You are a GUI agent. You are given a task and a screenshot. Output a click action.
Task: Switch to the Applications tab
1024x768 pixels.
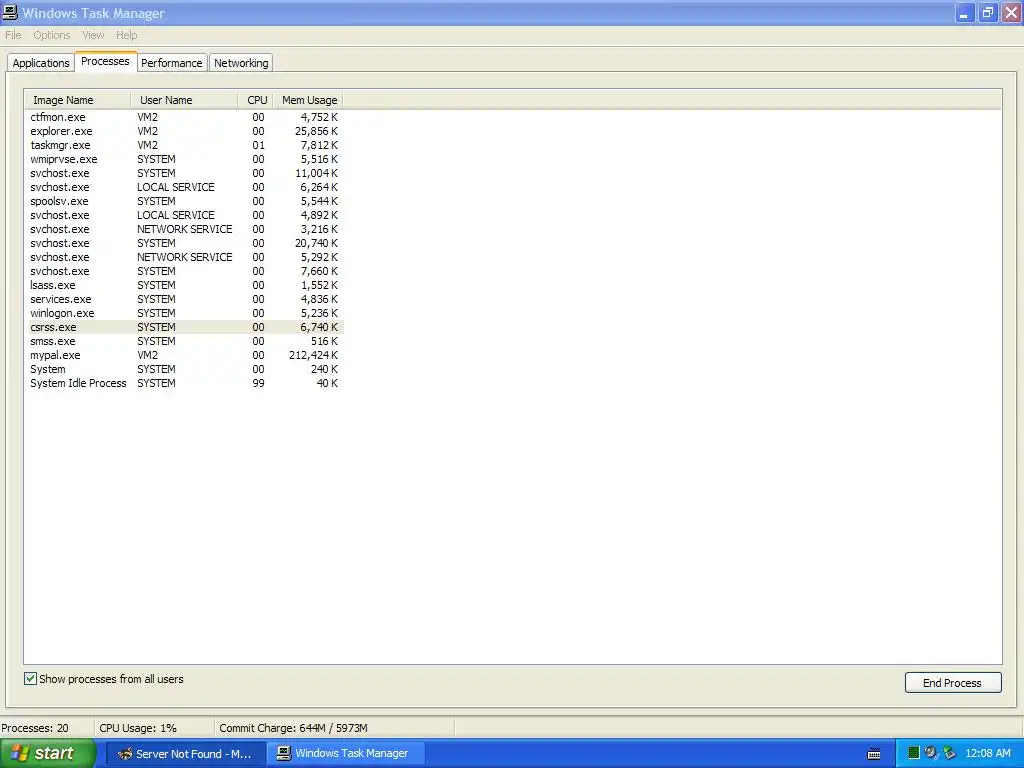coord(40,63)
